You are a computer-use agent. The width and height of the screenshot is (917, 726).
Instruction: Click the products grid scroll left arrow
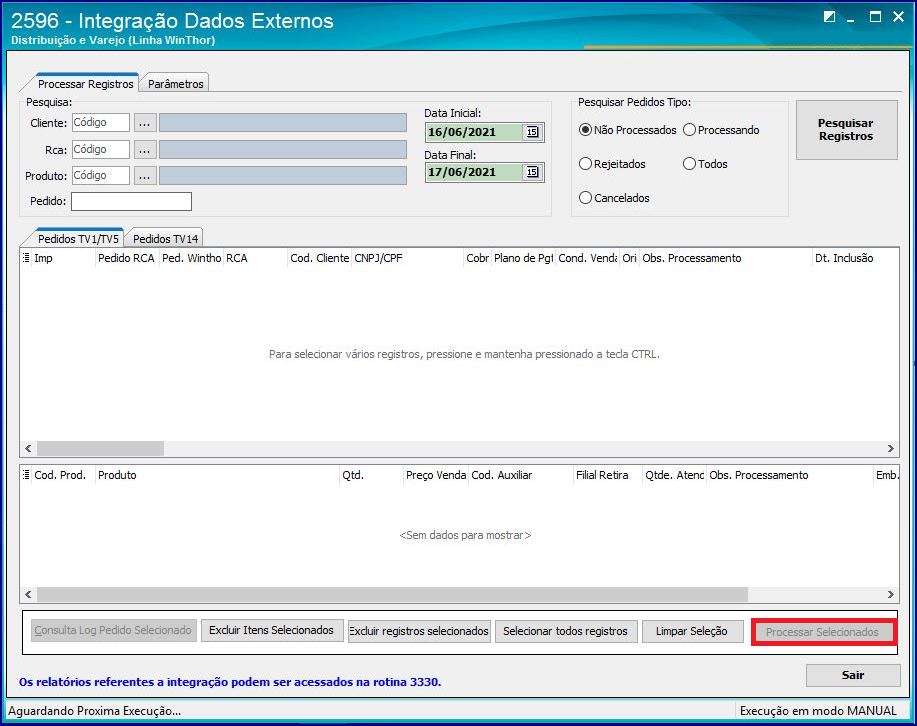[x=28, y=594]
